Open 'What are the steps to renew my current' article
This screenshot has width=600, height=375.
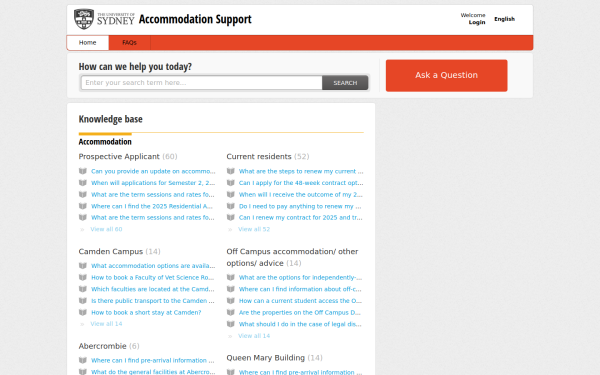(x=301, y=171)
